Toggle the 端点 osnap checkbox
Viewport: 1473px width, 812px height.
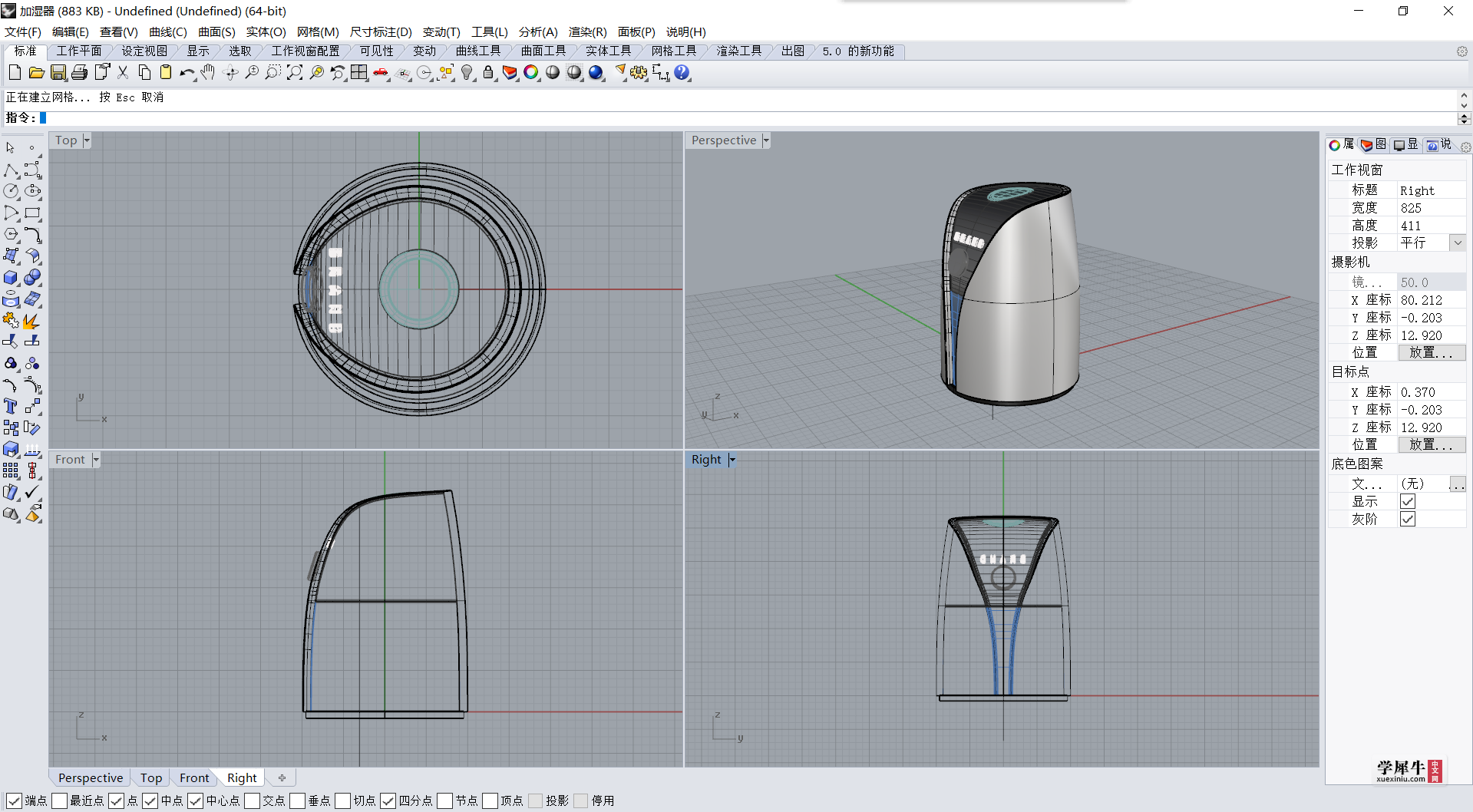pyautogui.click(x=14, y=800)
